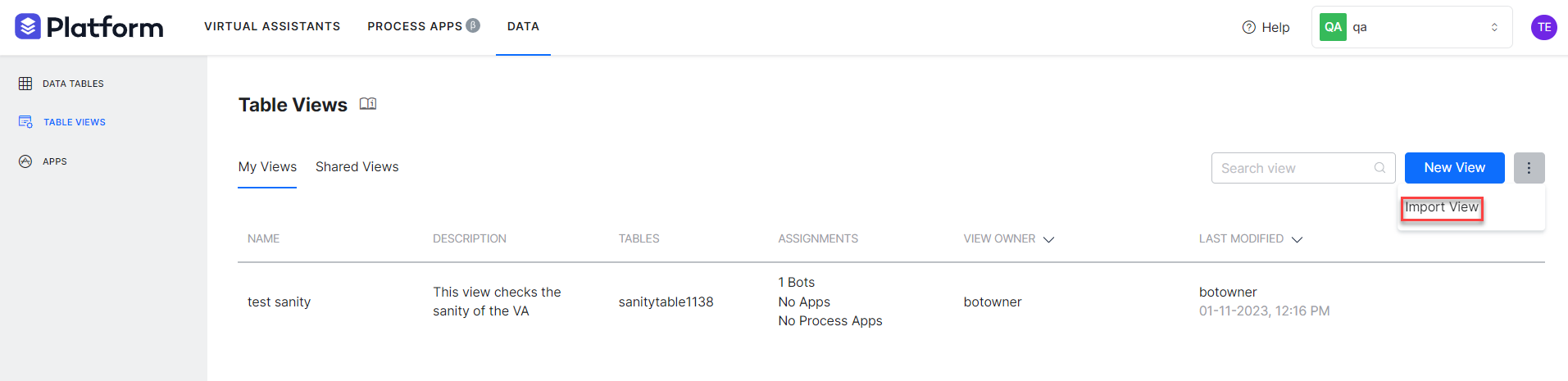Sort by Last Modified chevron
This screenshot has height=381, width=1568.
coord(1297,239)
